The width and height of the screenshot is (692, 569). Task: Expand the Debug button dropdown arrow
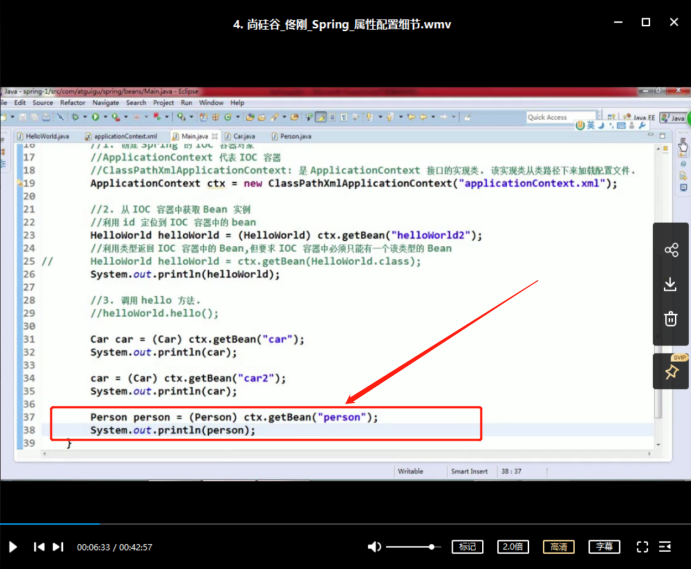85,117
